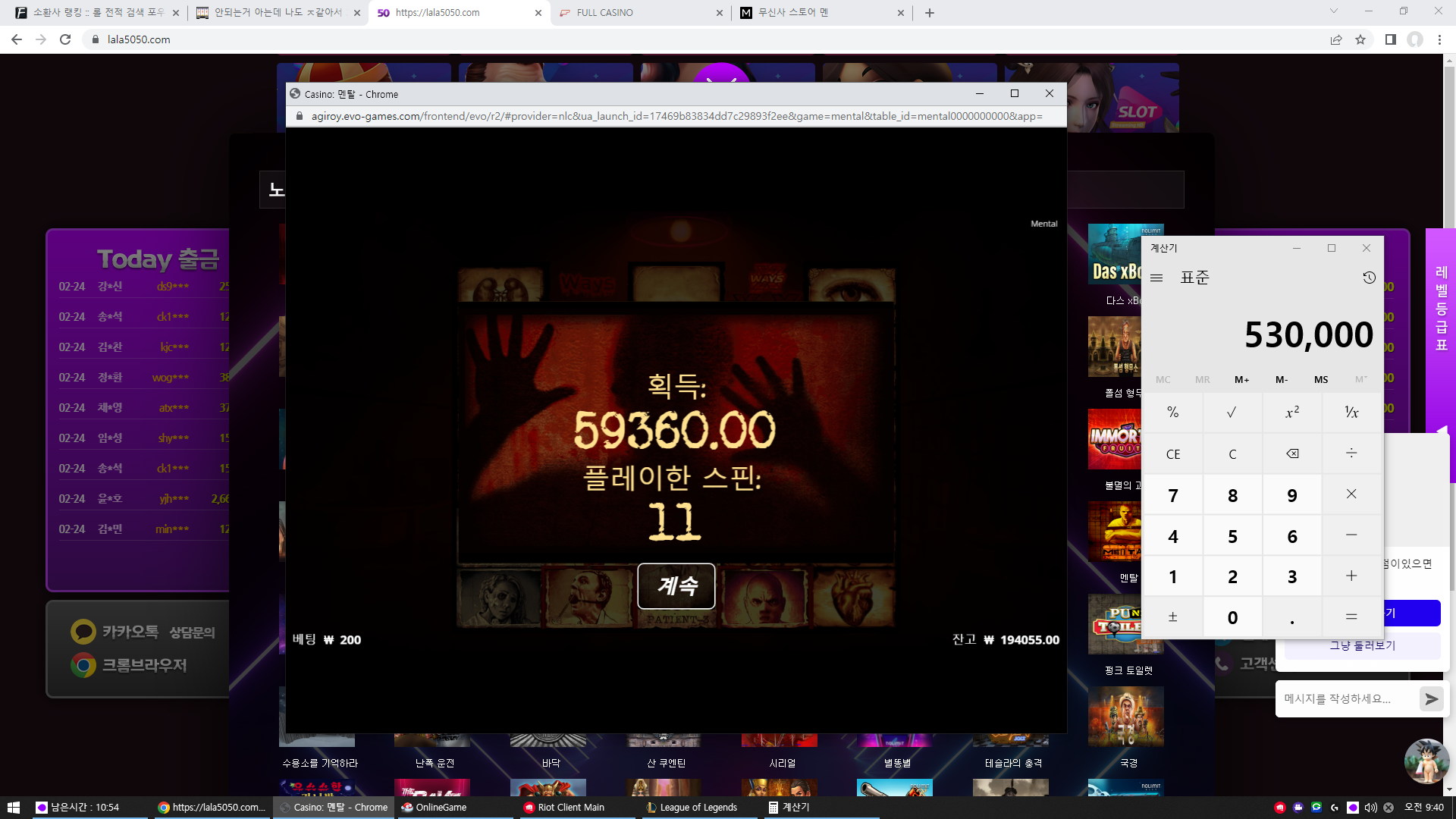
Task: Click the percent key on the calculator
Action: coord(1172,413)
